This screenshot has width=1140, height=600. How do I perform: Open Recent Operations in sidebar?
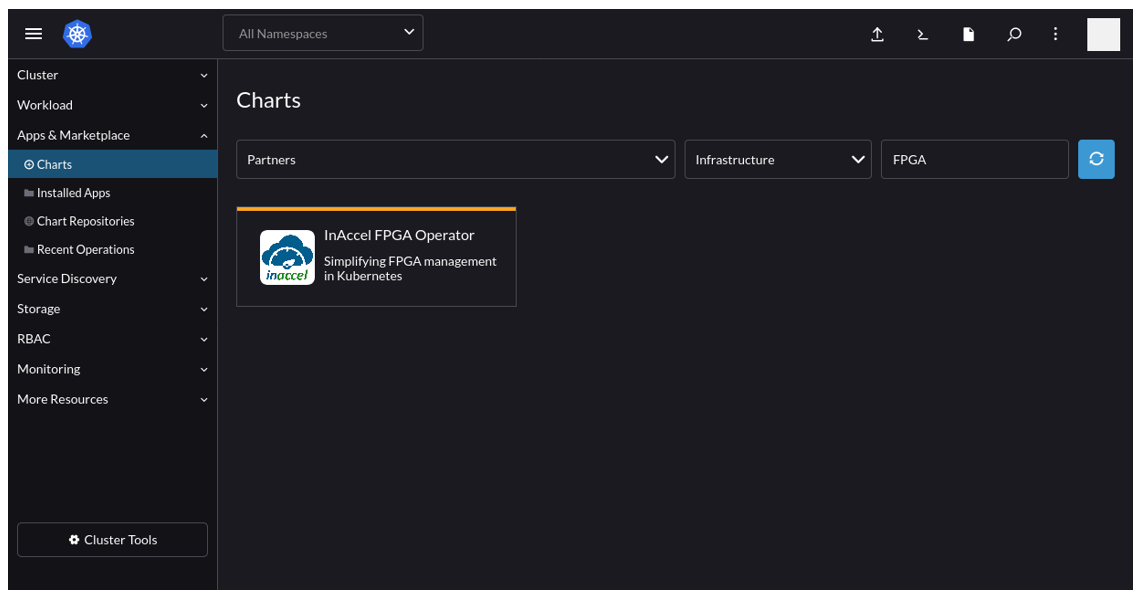tap(85, 250)
